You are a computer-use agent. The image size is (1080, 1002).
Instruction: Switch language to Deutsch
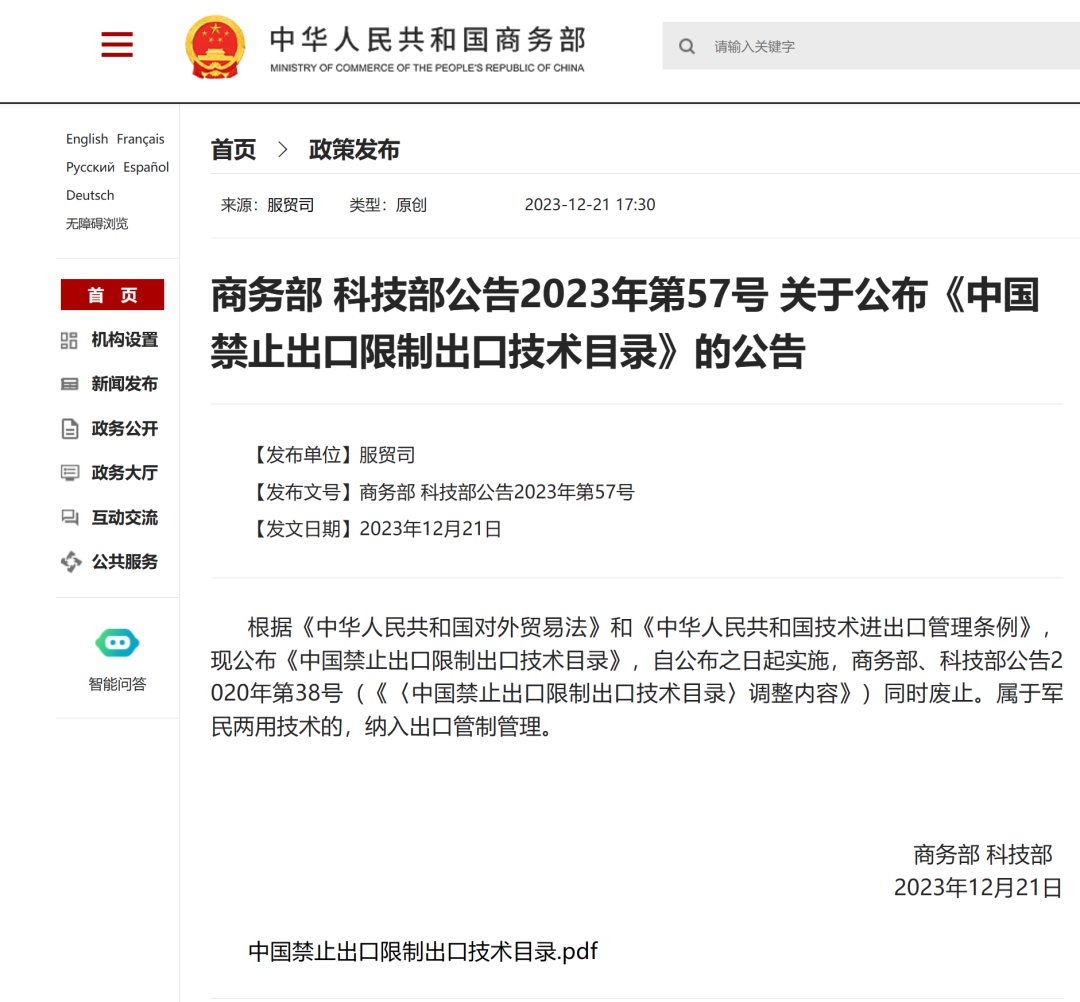(x=90, y=196)
